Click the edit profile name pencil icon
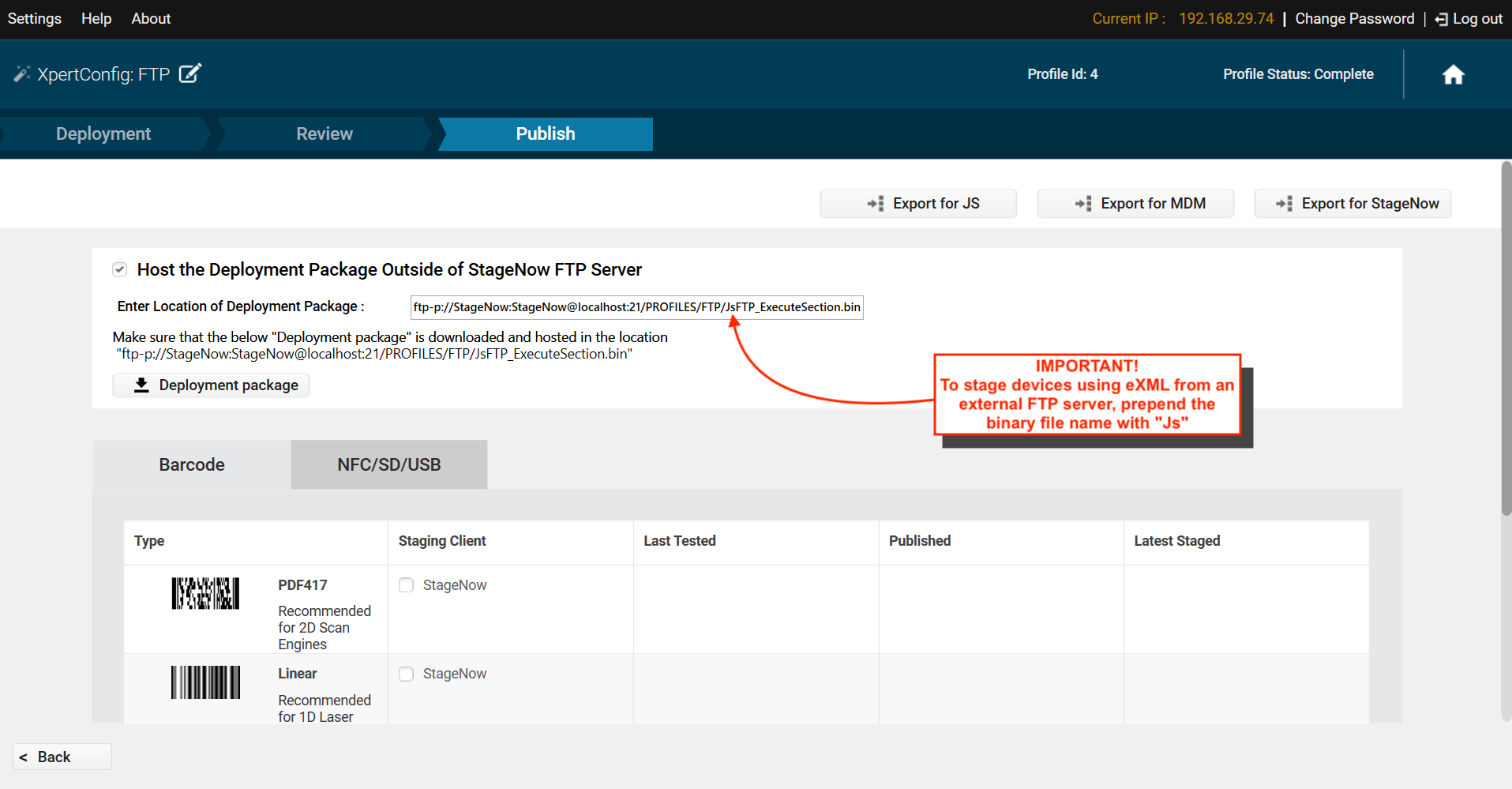Image resolution: width=1512 pixels, height=789 pixels. [x=190, y=73]
